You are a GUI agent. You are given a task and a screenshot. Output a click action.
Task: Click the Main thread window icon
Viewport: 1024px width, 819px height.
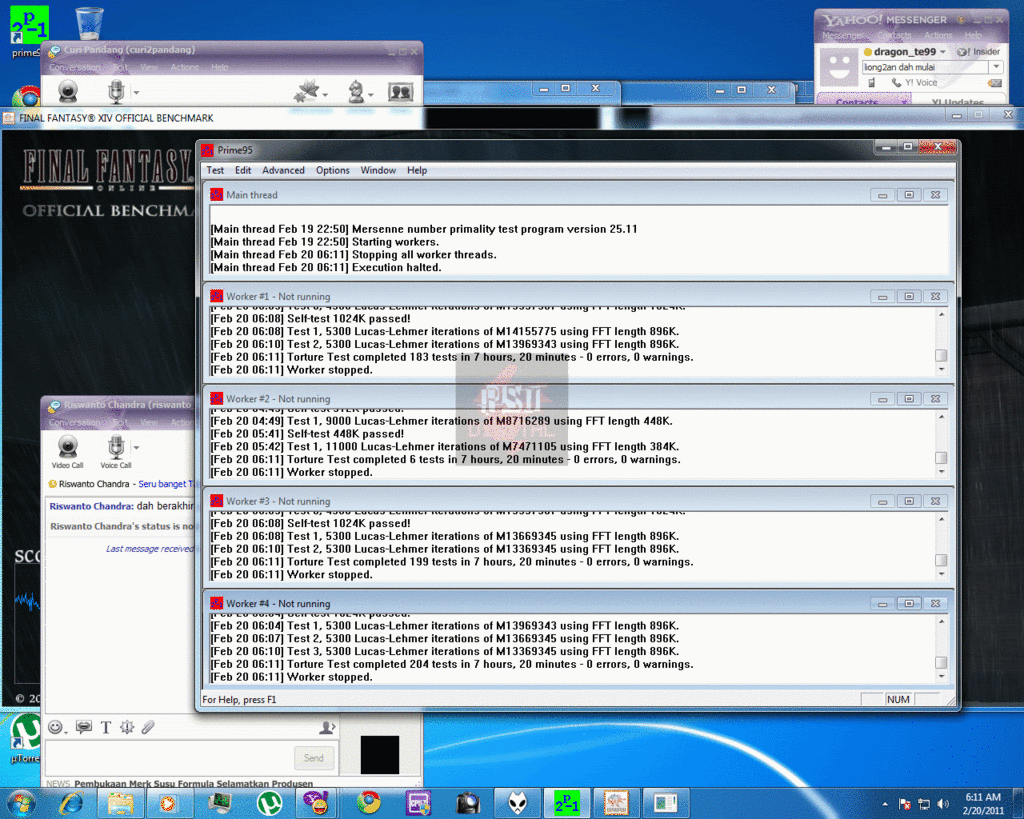[x=216, y=195]
